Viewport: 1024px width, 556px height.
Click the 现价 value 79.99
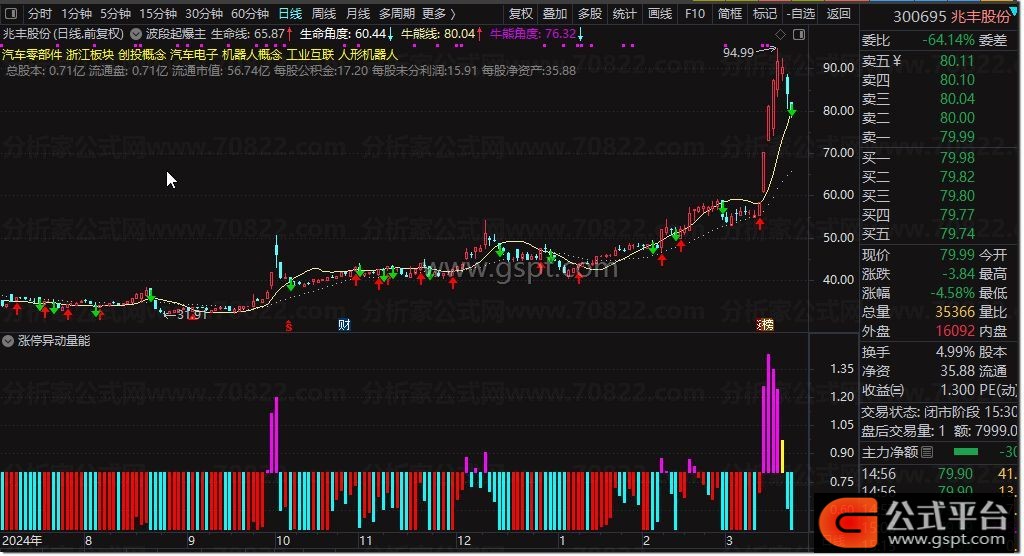pyautogui.click(x=957, y=254)
